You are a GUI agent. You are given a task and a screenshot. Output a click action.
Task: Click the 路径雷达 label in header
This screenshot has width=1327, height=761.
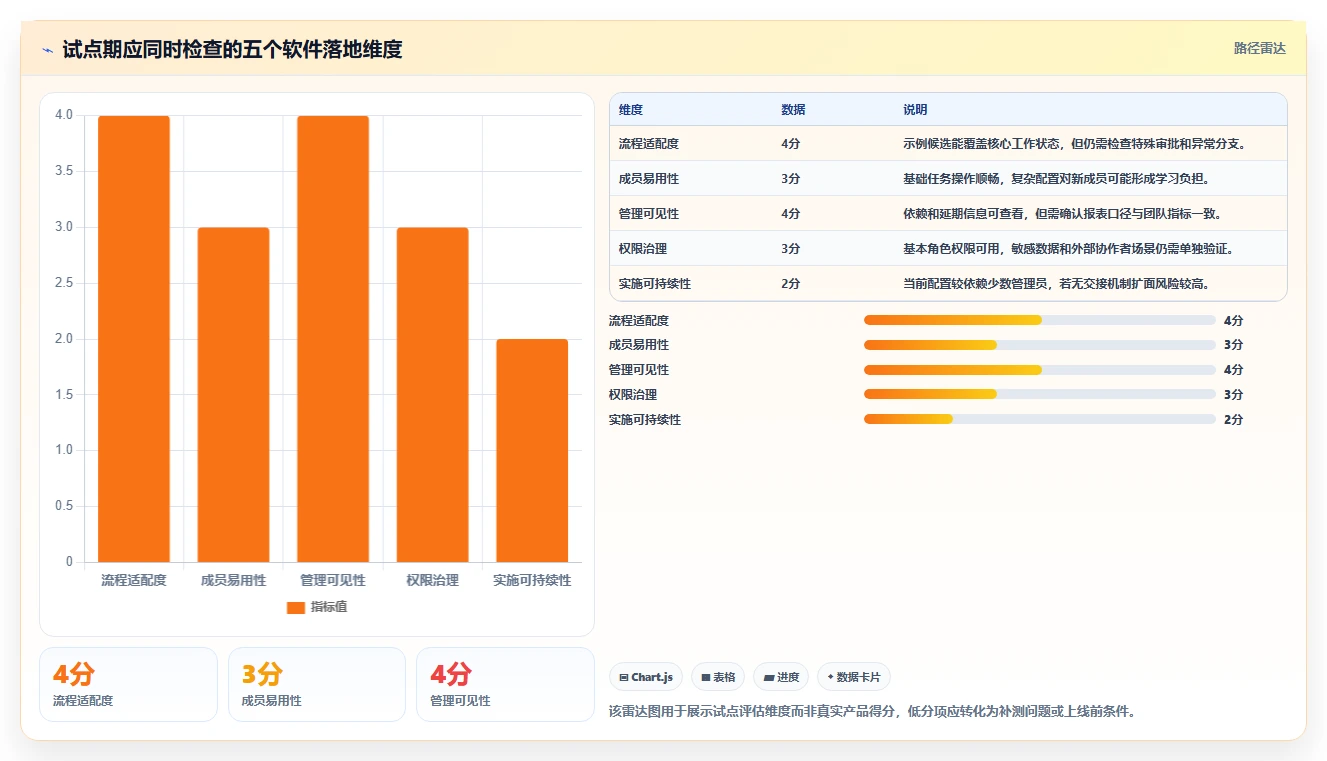[x=1259, y=48]
